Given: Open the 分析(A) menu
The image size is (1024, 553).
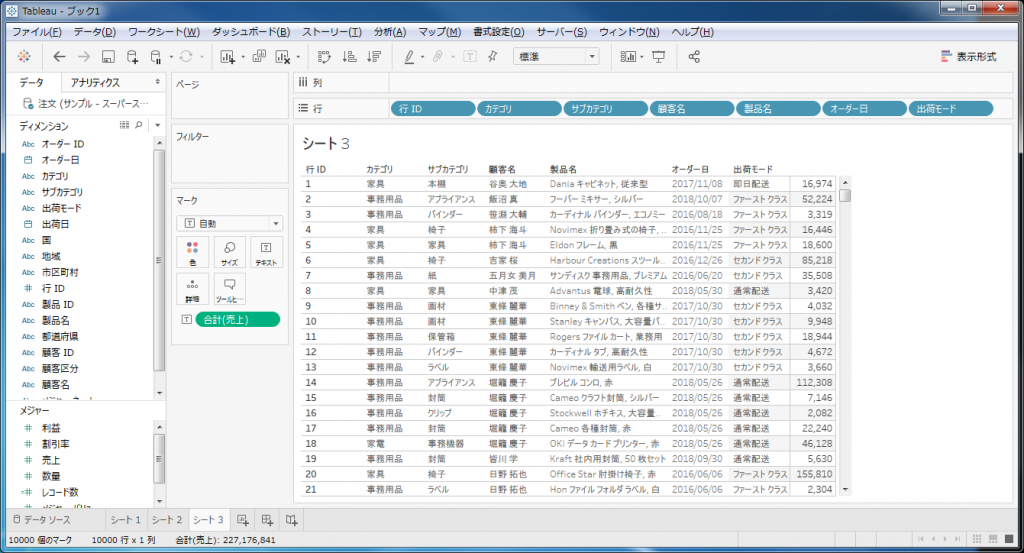Looking at the screenshot, I should coord(389,32).
